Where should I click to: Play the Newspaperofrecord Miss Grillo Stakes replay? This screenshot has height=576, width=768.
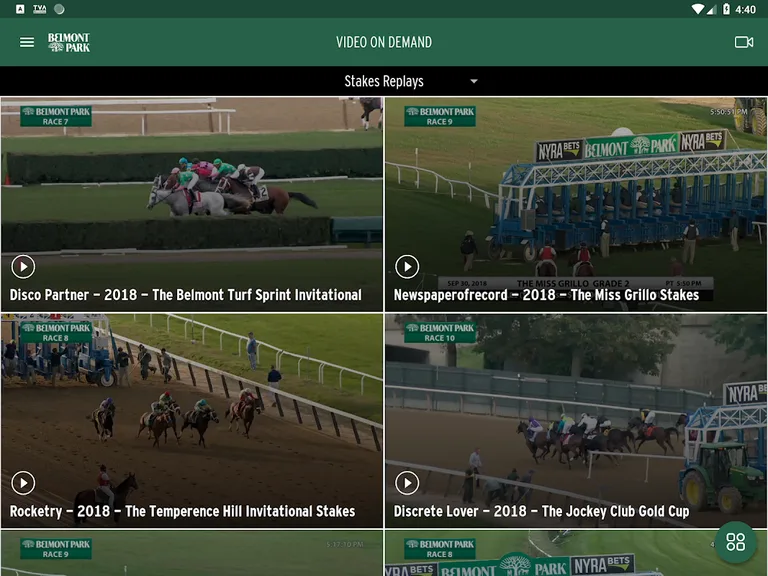coord(407,266)
